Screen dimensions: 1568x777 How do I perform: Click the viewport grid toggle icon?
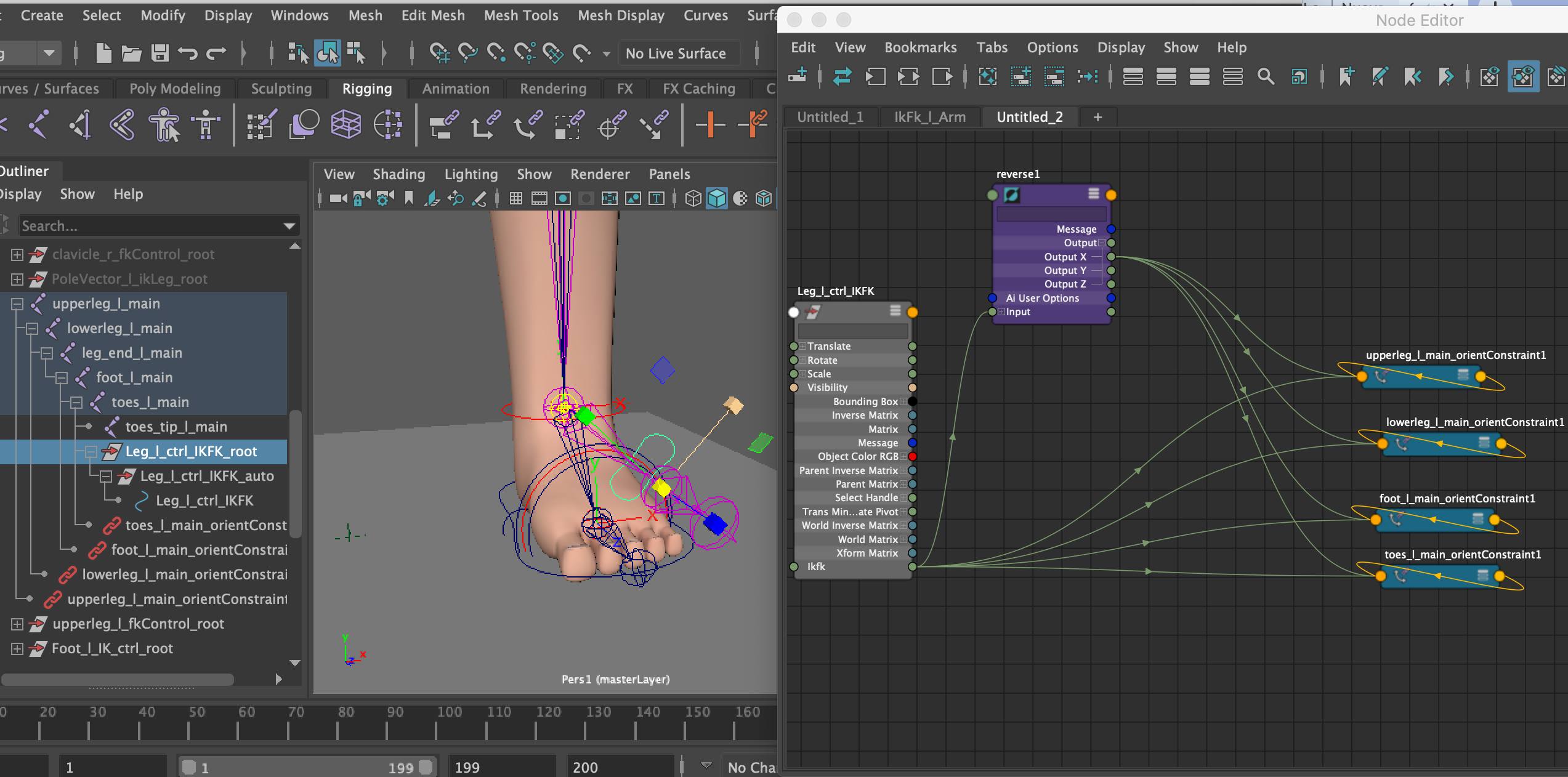pos(516,198)
